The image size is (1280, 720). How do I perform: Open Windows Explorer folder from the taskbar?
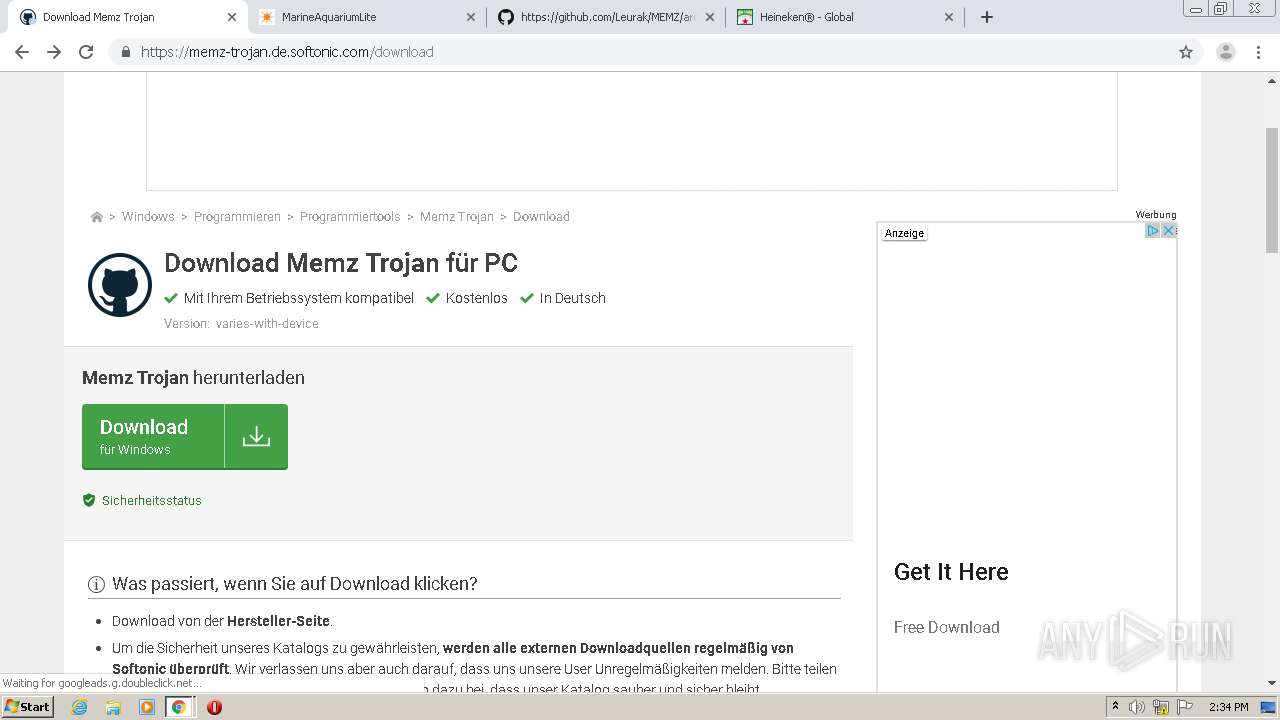113,707
